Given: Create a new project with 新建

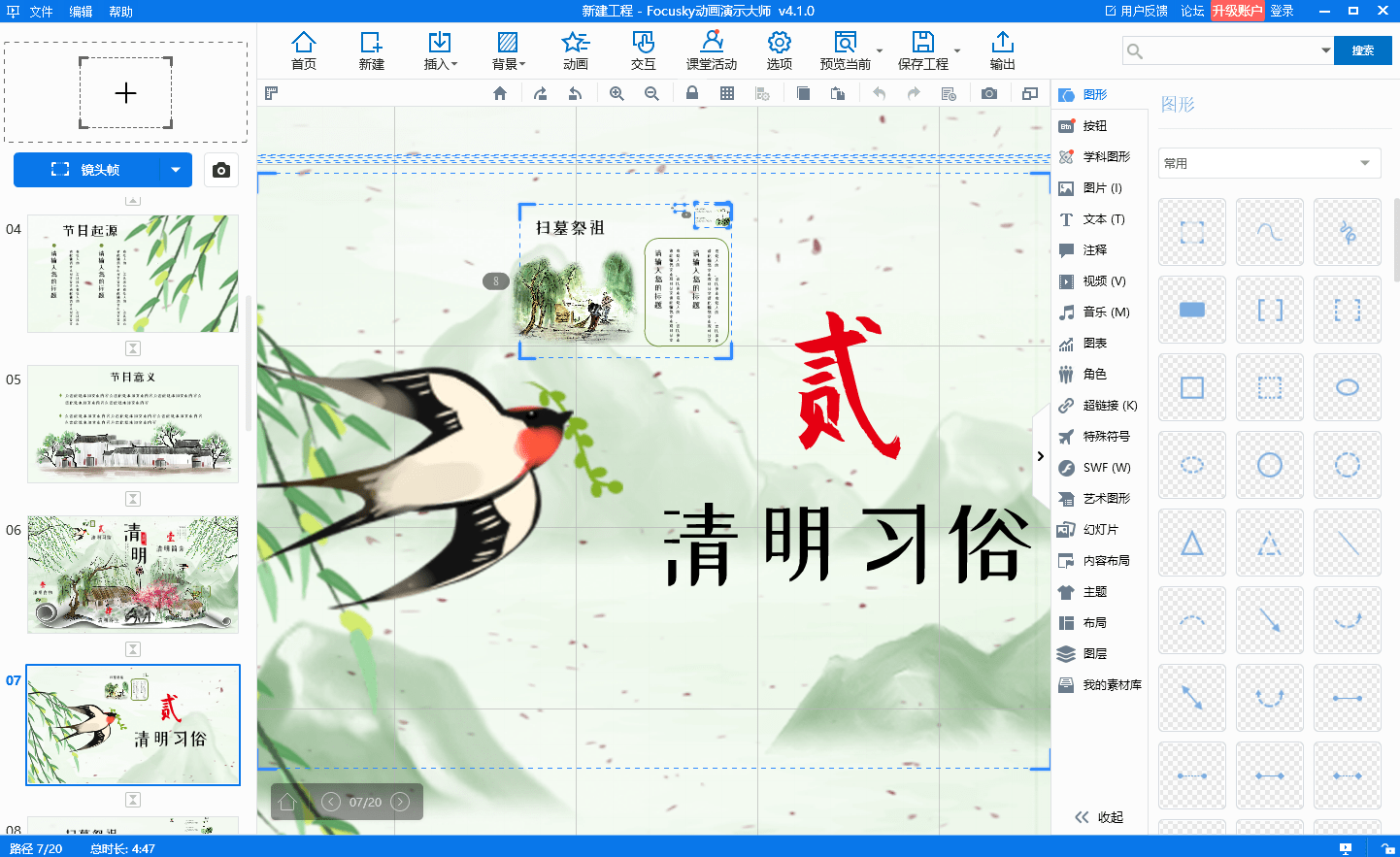Looking at the screenshot, I should [372, 50].
